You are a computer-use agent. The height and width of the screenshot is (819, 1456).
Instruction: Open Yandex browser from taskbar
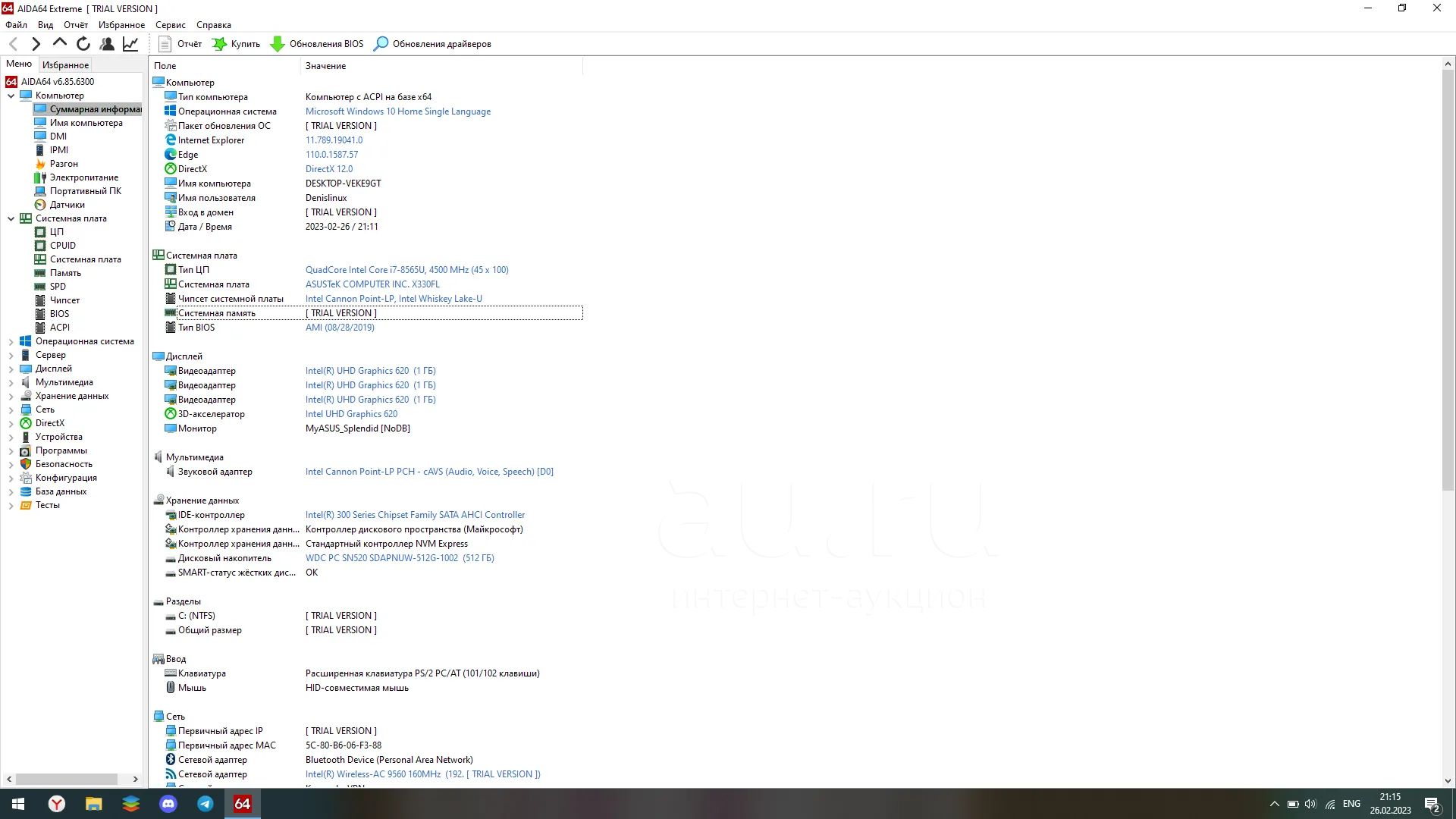point(57,804)
